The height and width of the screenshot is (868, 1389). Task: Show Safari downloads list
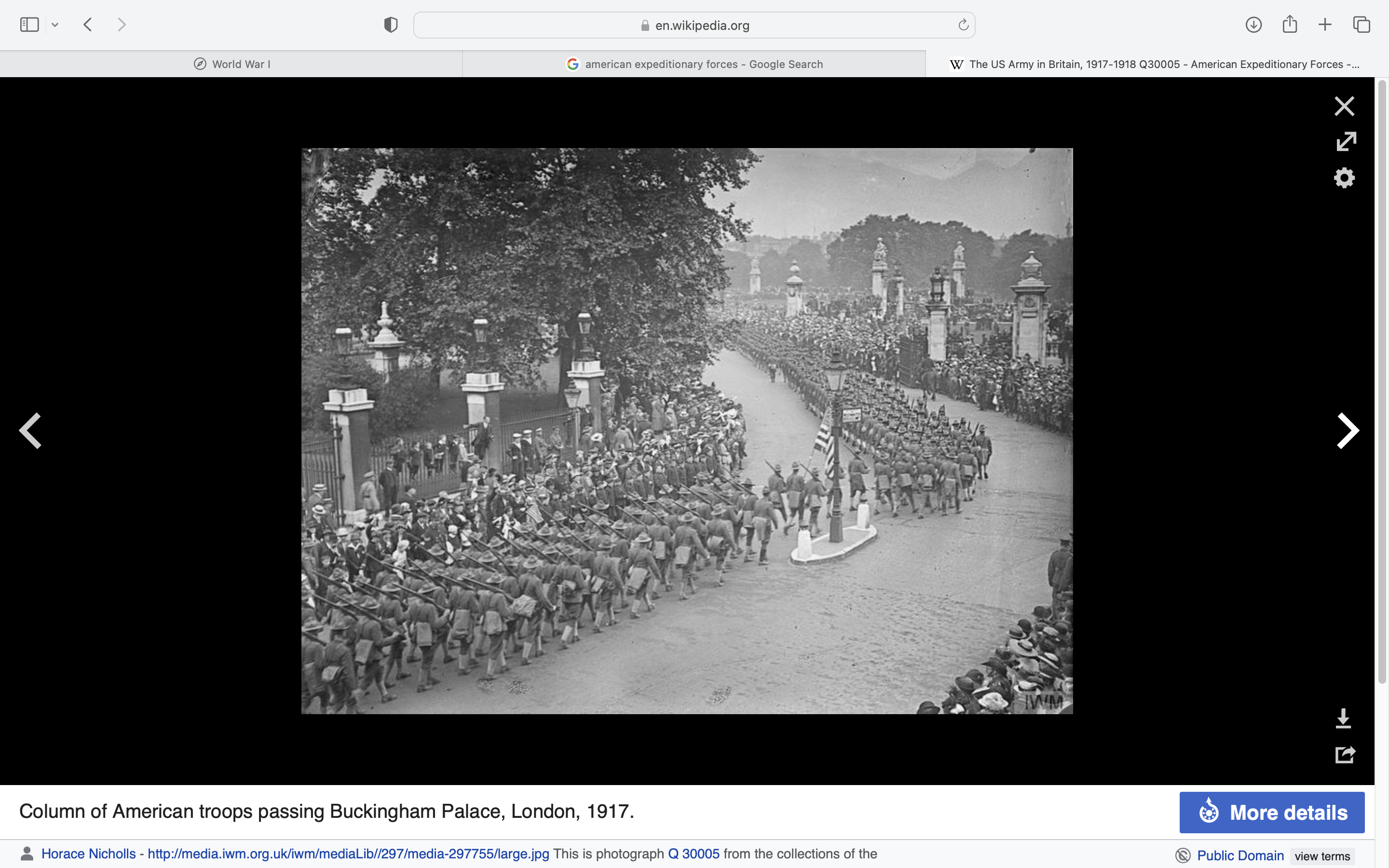point(1253,25)
